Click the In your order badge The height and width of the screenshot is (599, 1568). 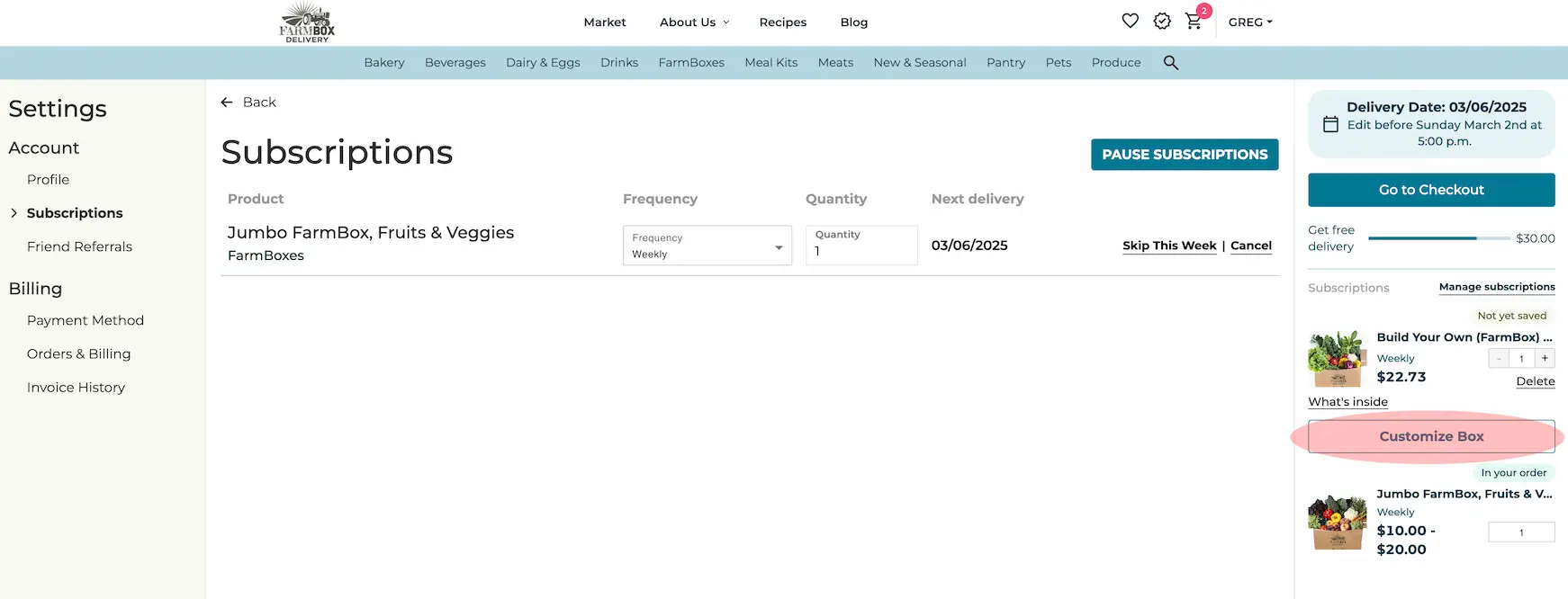(1514, 473)
